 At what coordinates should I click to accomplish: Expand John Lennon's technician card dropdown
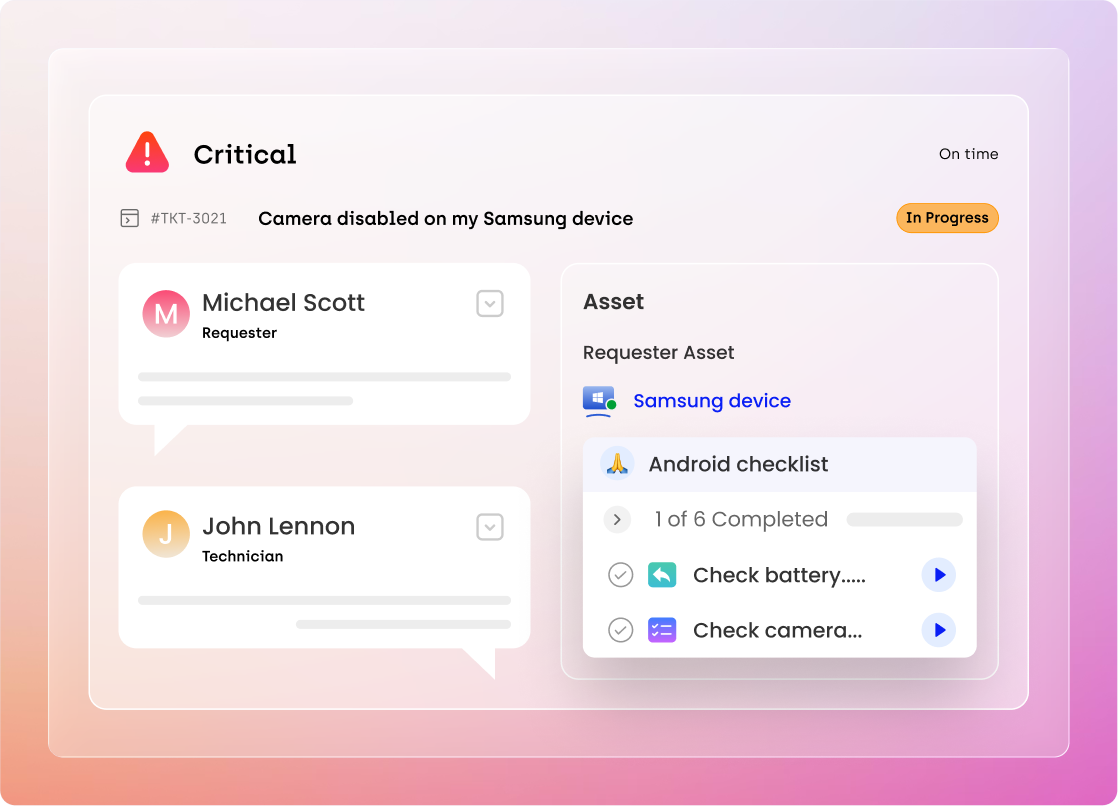pyautogui.click(x=490, y=527)
